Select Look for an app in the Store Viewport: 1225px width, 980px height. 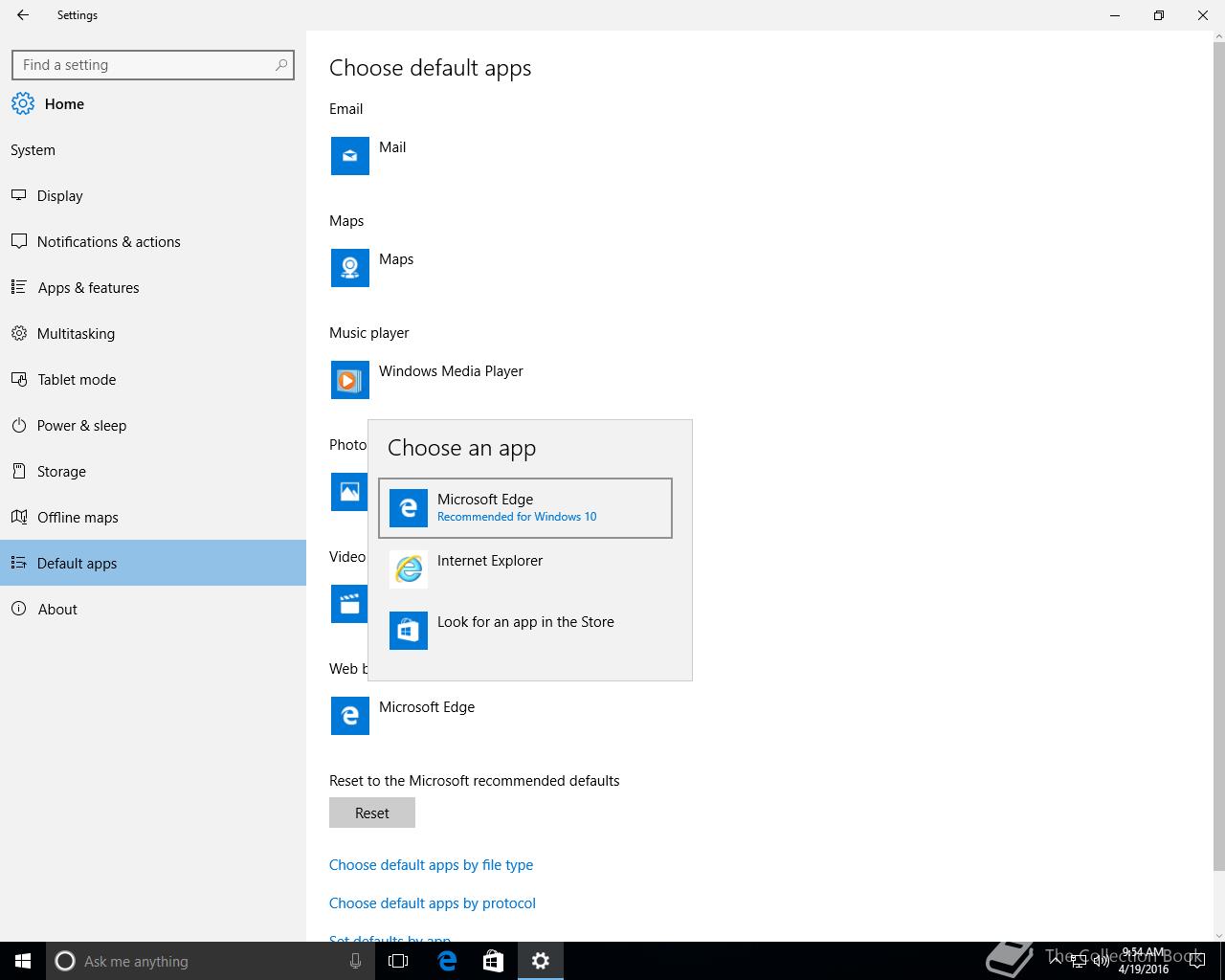[x=525, y=631]
